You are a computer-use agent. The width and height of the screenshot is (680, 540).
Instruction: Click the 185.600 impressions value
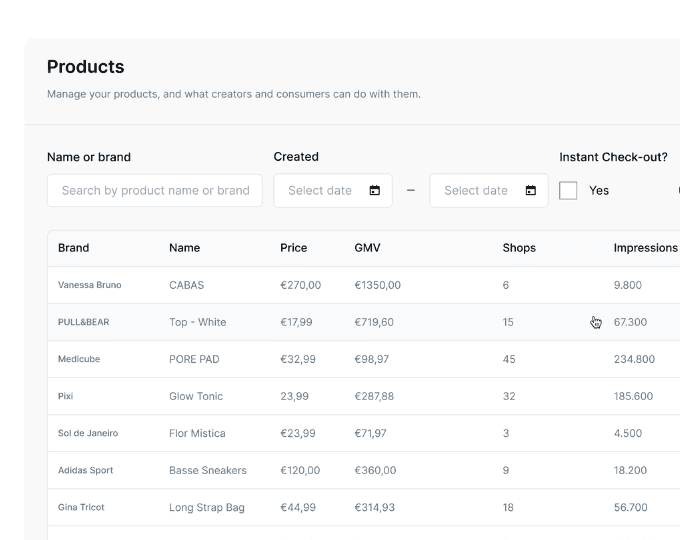(x=633, y=396)
